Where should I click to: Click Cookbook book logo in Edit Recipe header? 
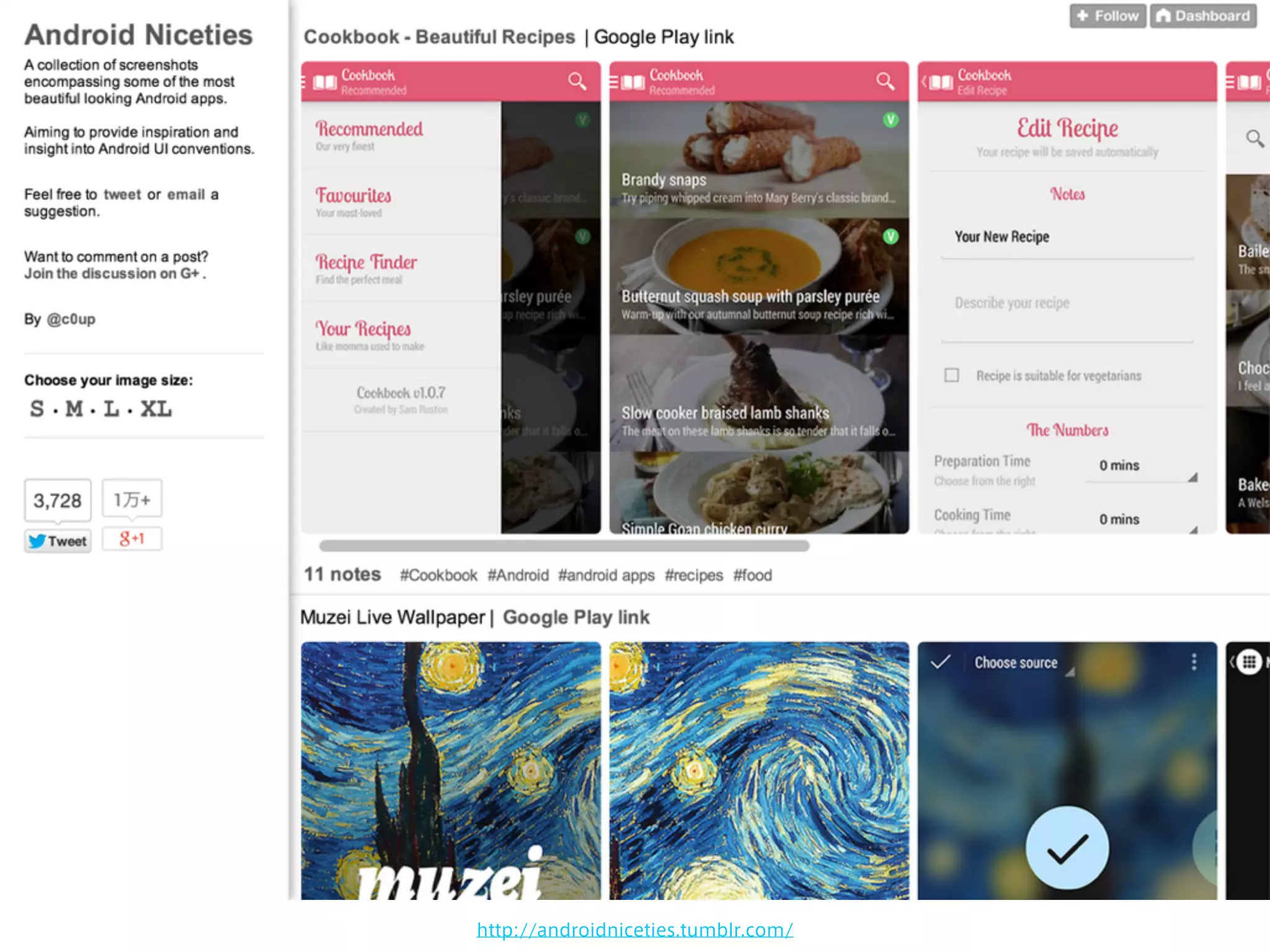coord(941,82)
